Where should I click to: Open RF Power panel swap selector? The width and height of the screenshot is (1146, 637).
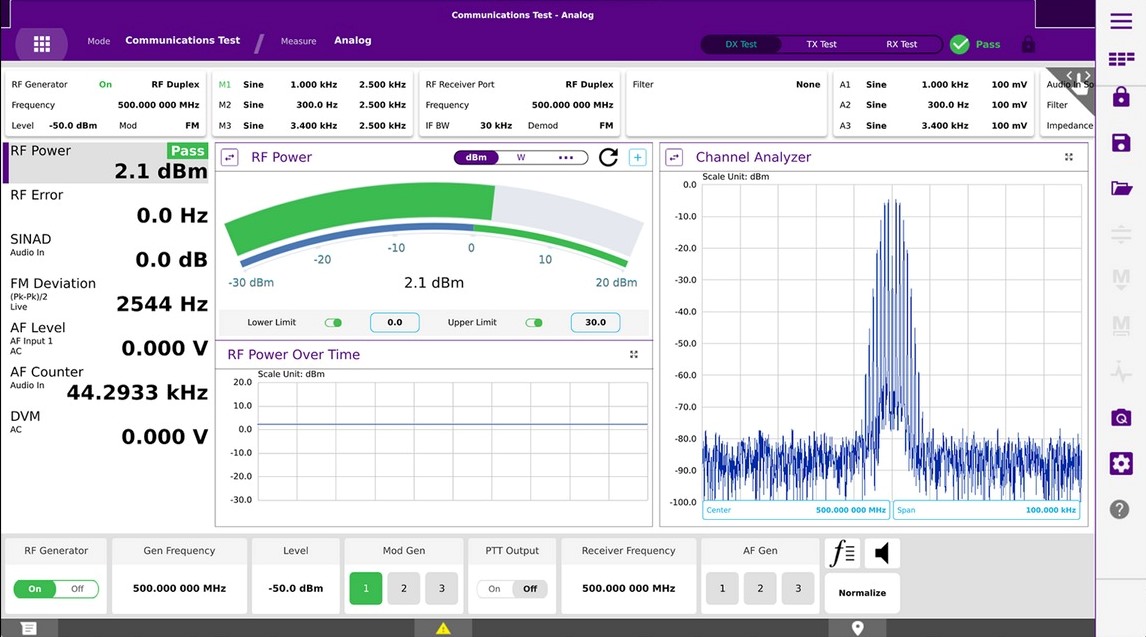[x=230, y=157]
